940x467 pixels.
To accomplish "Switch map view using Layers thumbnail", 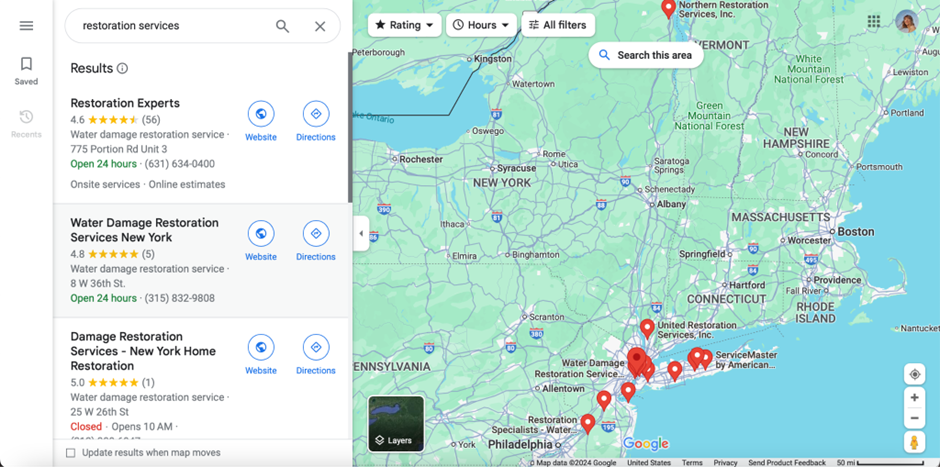I will click(x=396, y=423).
